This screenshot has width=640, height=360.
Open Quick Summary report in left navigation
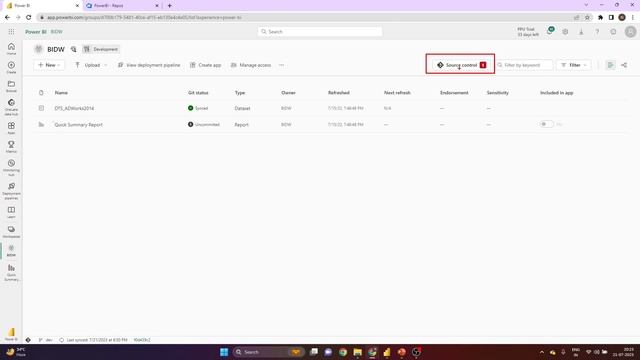coord(11,273)
